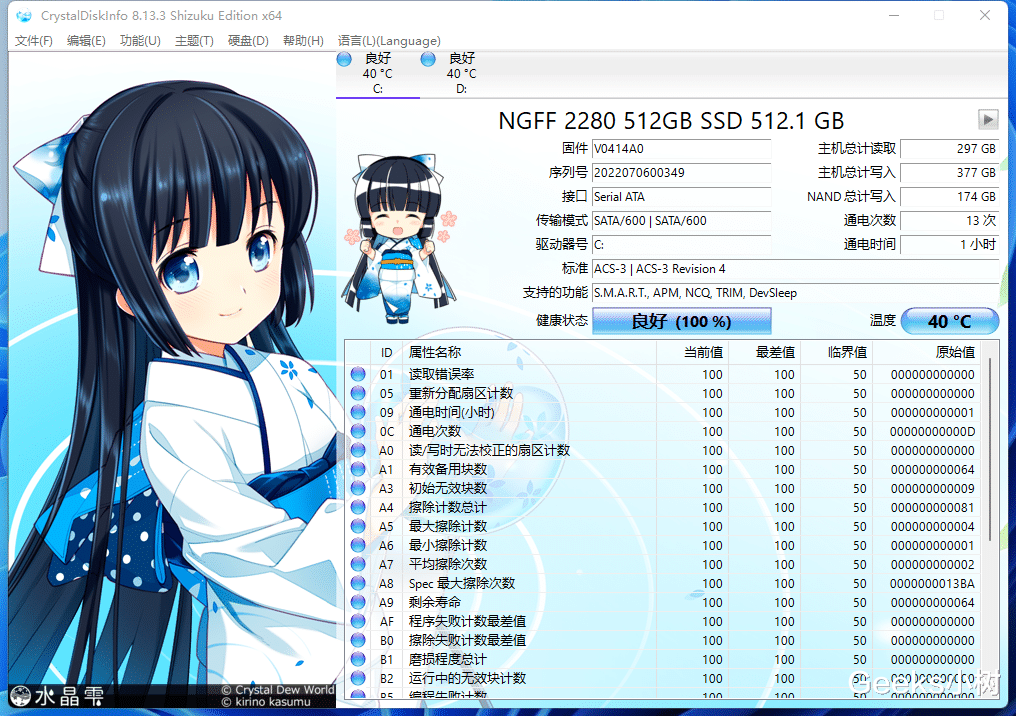
Task: Open the 语言(L)(Language) menu
Action: [389, 41]
